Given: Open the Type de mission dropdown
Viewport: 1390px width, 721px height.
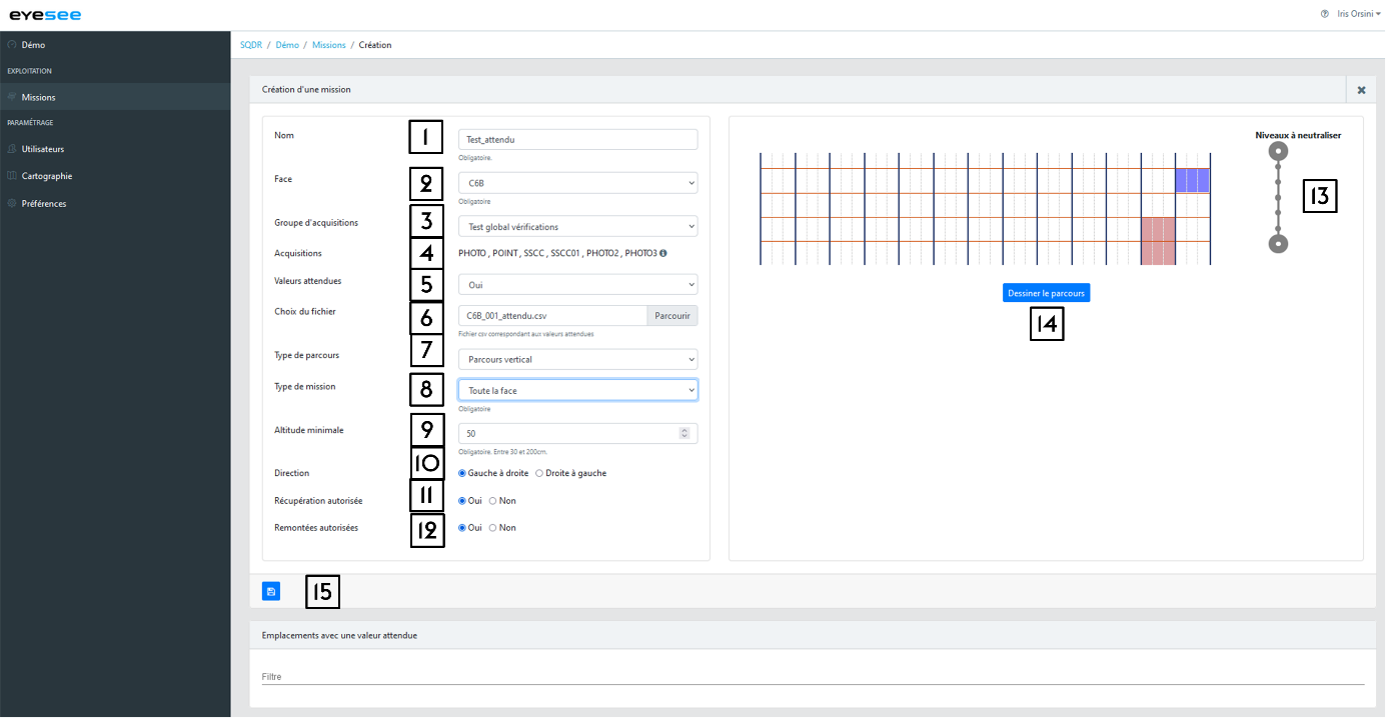Looking at the screenshot, I should click(x=577, y=390).
